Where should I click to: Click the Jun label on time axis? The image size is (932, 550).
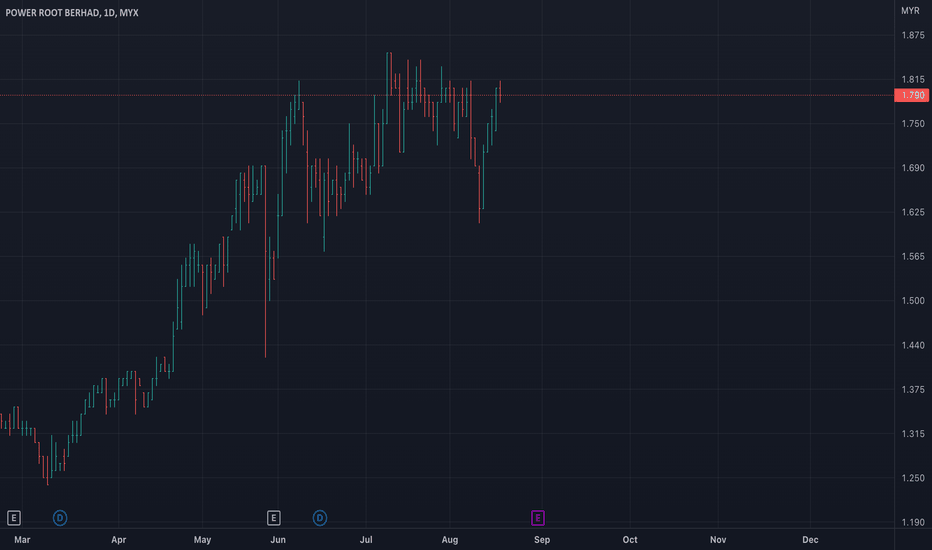(278, 540)
